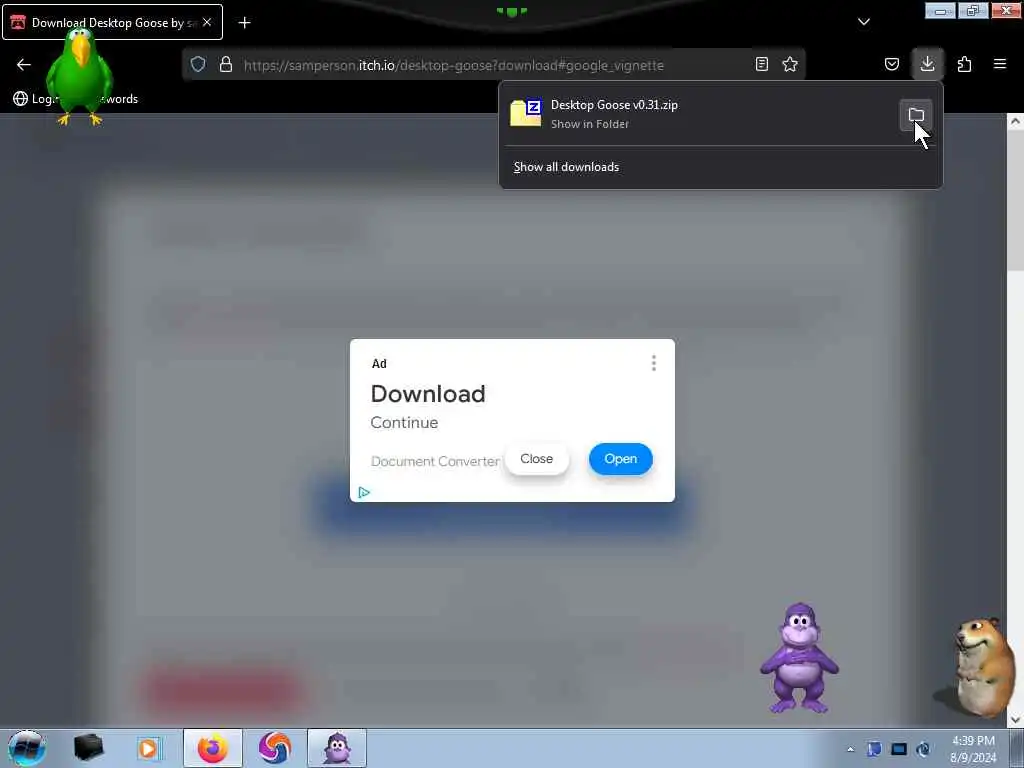Bookmark this page with the star icon
The image size is (1024, 768).
pyautogui.click(x=790, y=64)
